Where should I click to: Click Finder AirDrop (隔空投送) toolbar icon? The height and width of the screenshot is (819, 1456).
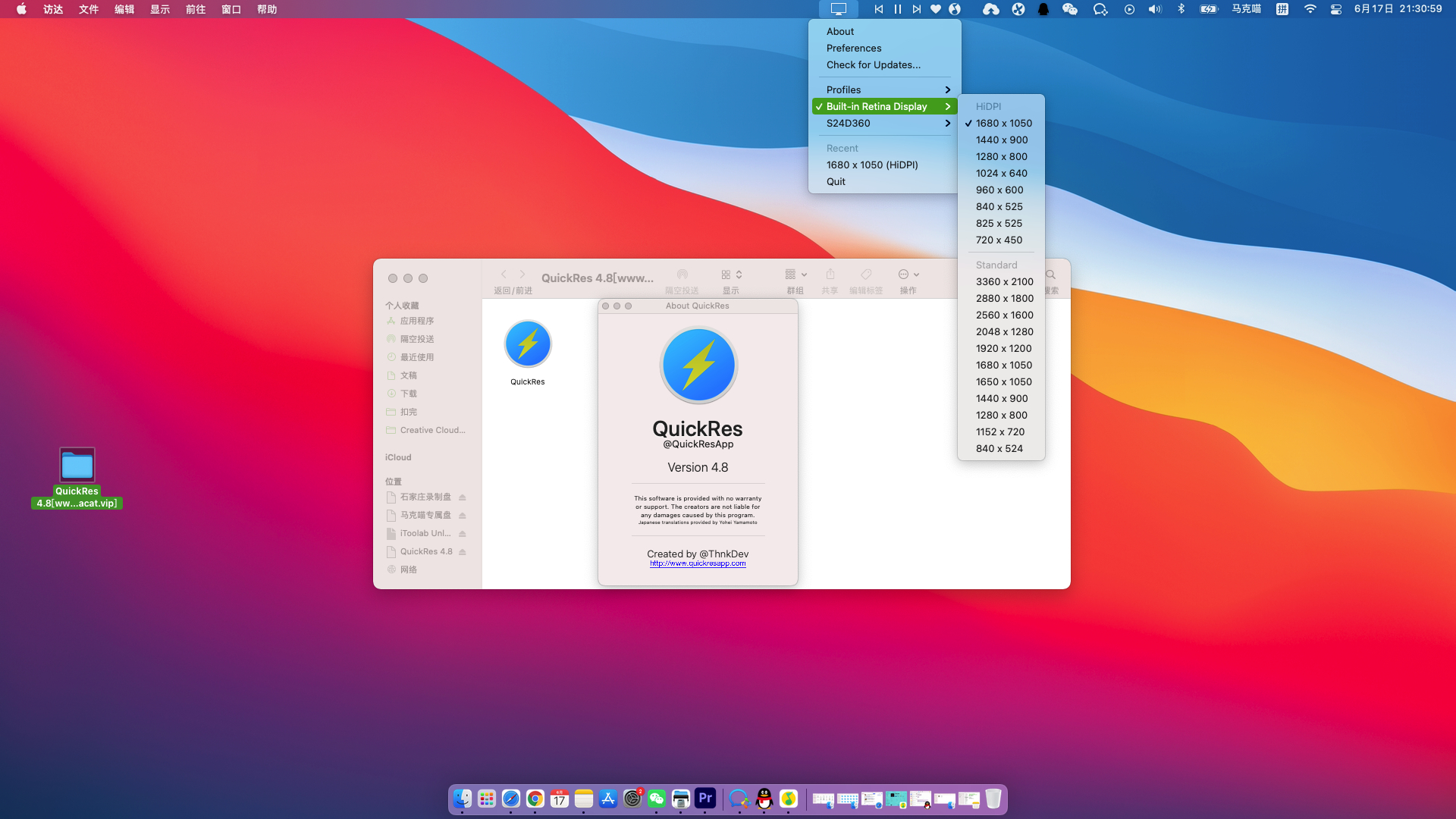682,275
